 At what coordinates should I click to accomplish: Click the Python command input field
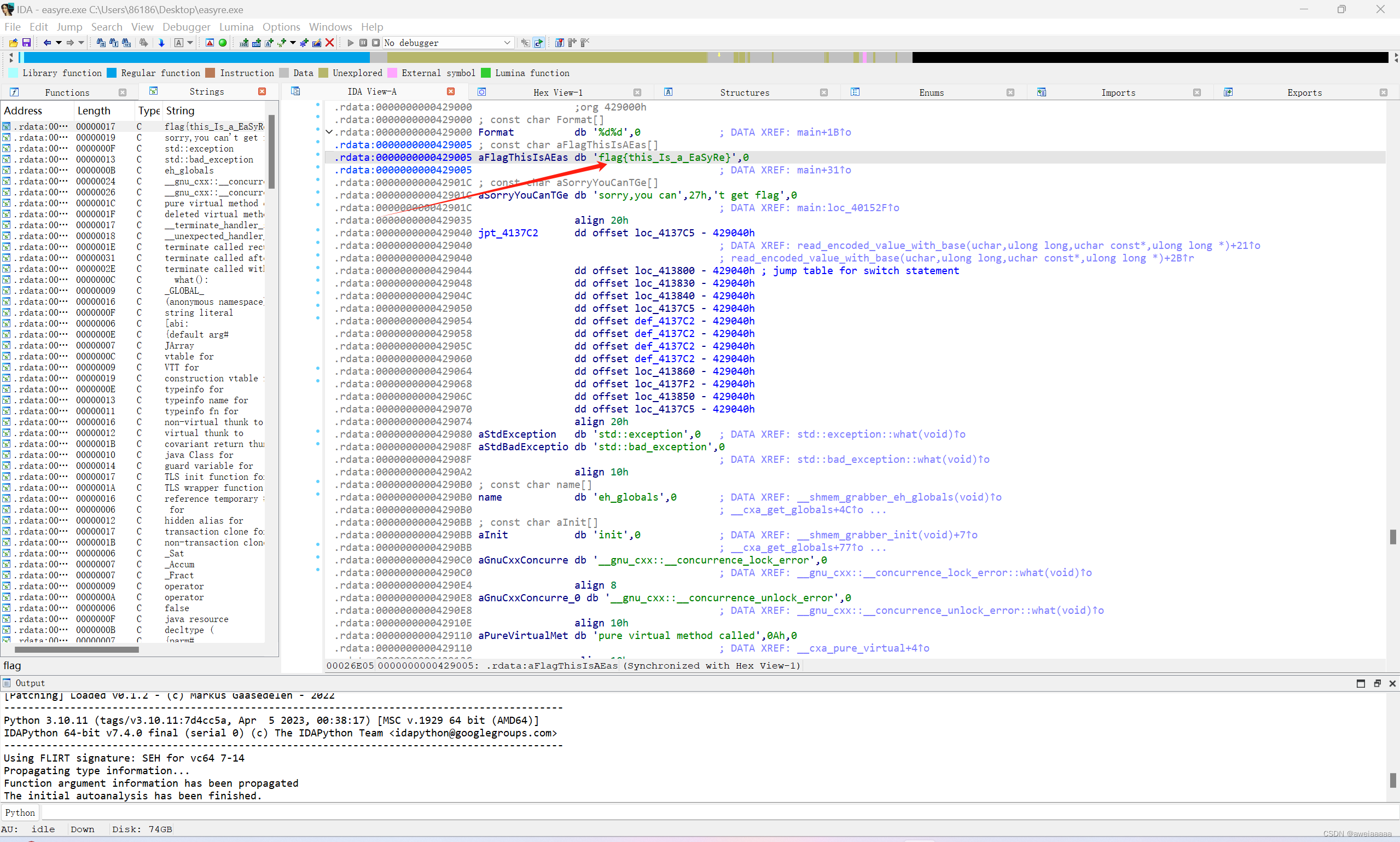point(719,812)
